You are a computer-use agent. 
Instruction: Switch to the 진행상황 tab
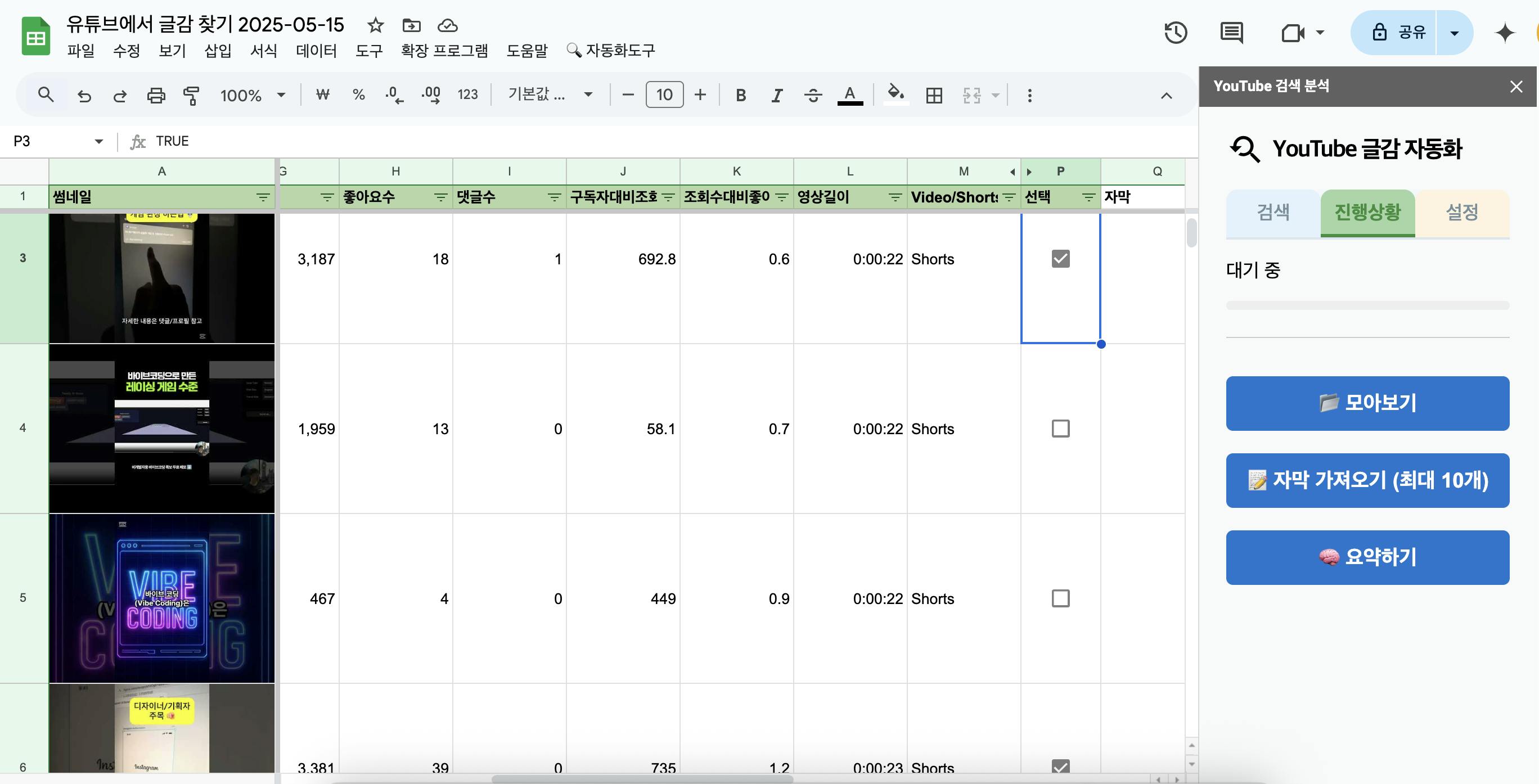click(x=1367, y=213)
